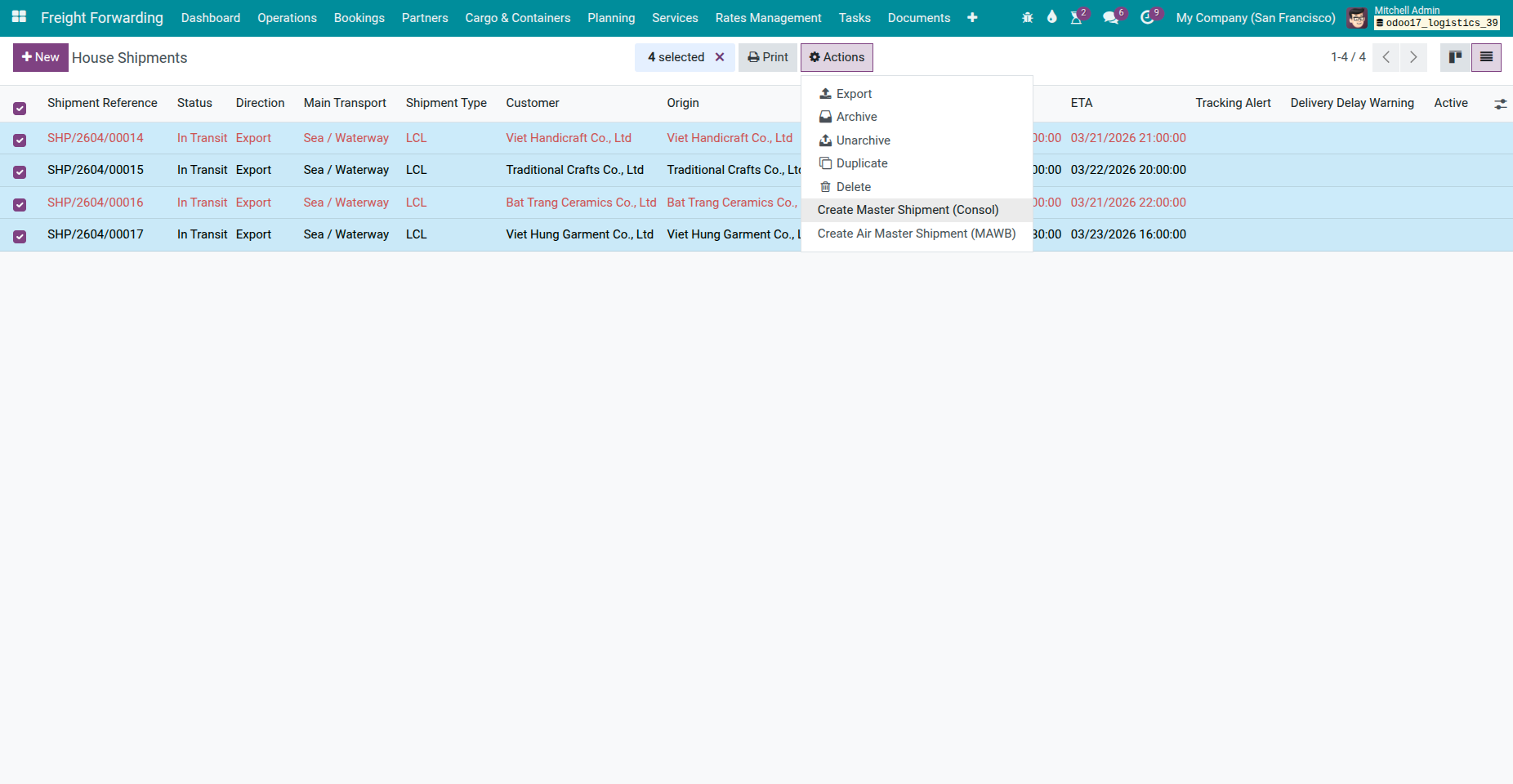Viewport: 1513px width, 784px height.
Task: Open the Rates Management menu
Action: 768,18
